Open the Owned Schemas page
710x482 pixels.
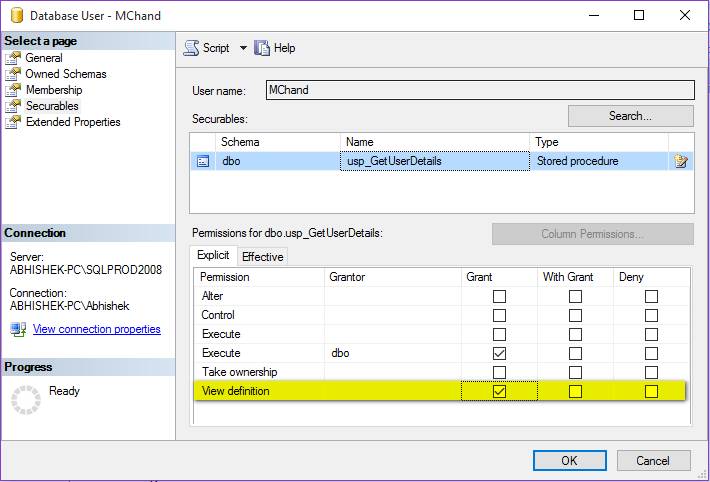[66, 74]
